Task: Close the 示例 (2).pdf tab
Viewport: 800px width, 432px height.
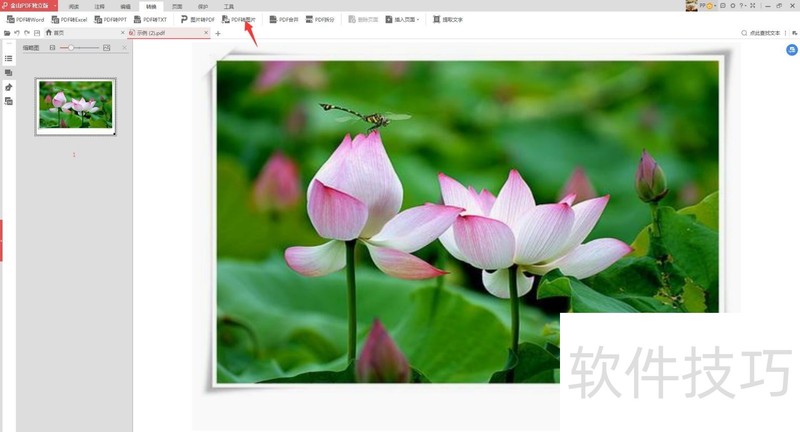Action: (206, 33)
